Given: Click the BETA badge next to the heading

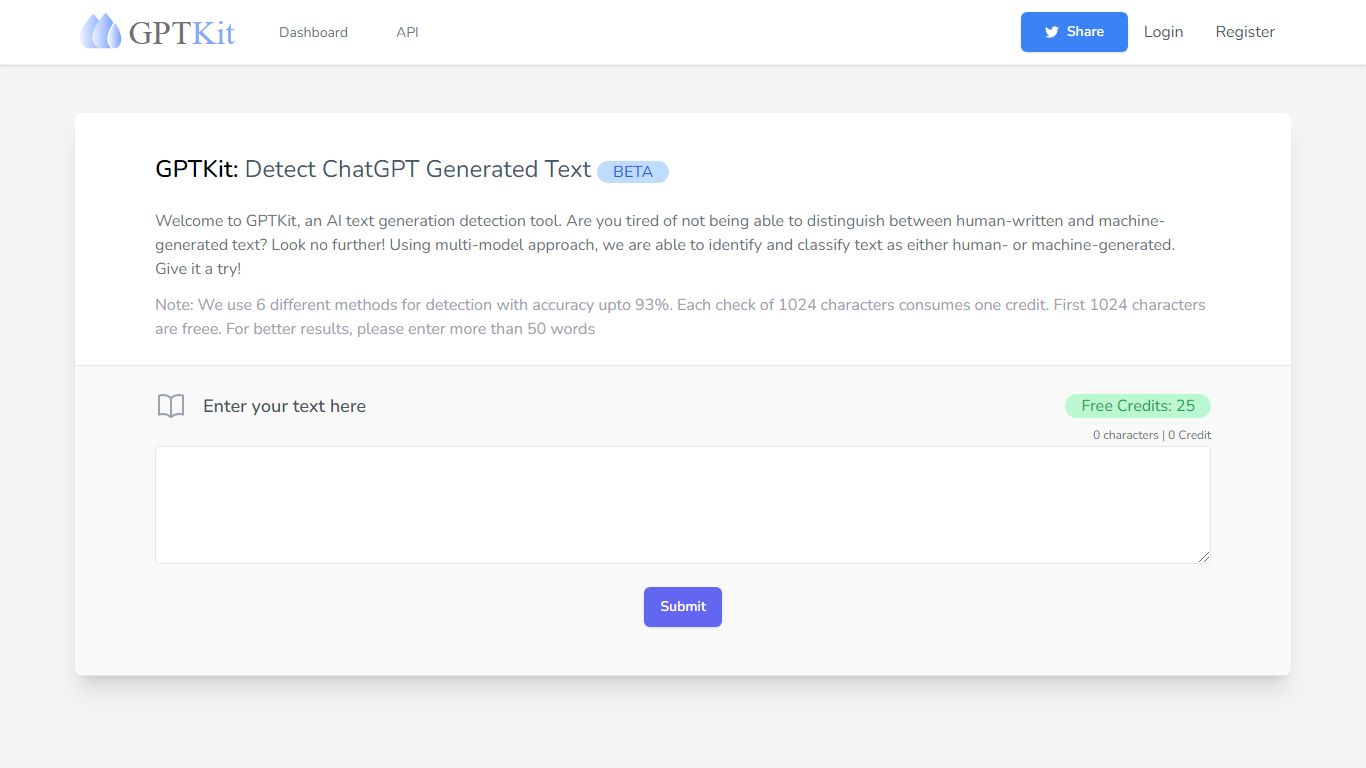Looking at the screenshot, I should click(632, 171).
